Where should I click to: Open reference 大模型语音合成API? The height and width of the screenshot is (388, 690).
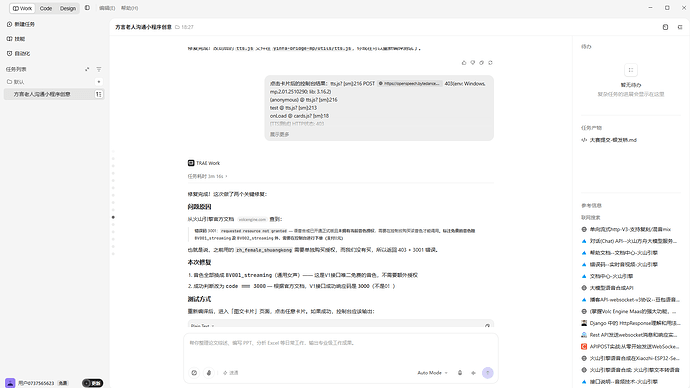tap(607, 288)
